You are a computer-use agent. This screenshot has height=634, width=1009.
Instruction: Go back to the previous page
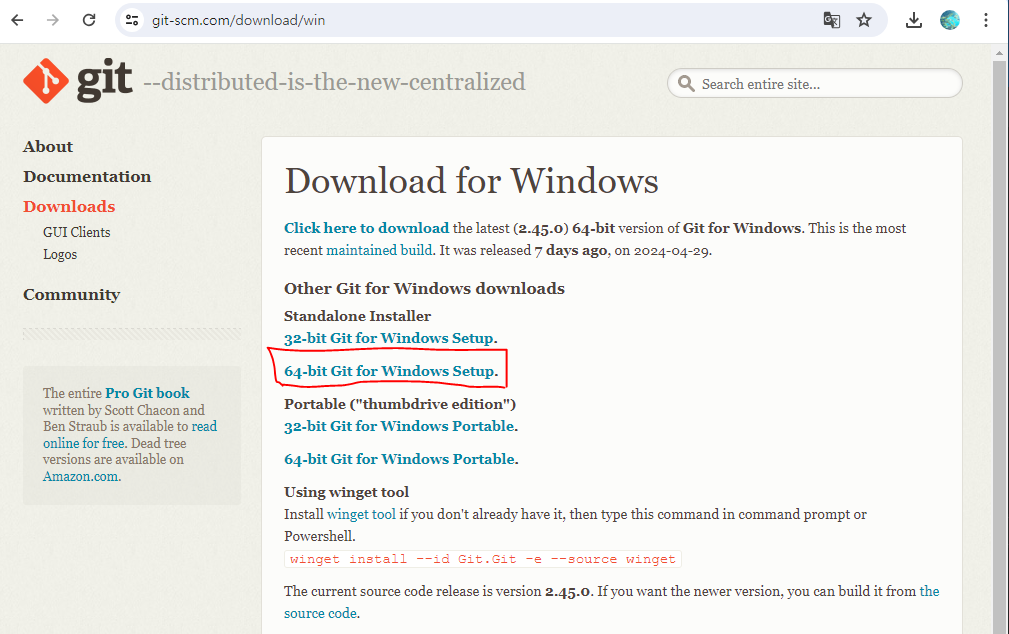pyautogui.click(x=17, y=20)
